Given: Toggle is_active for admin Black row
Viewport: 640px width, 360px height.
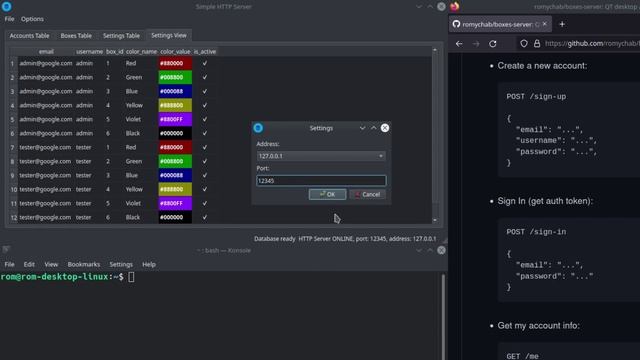Looking at the screenshot, I should (205, 133).
